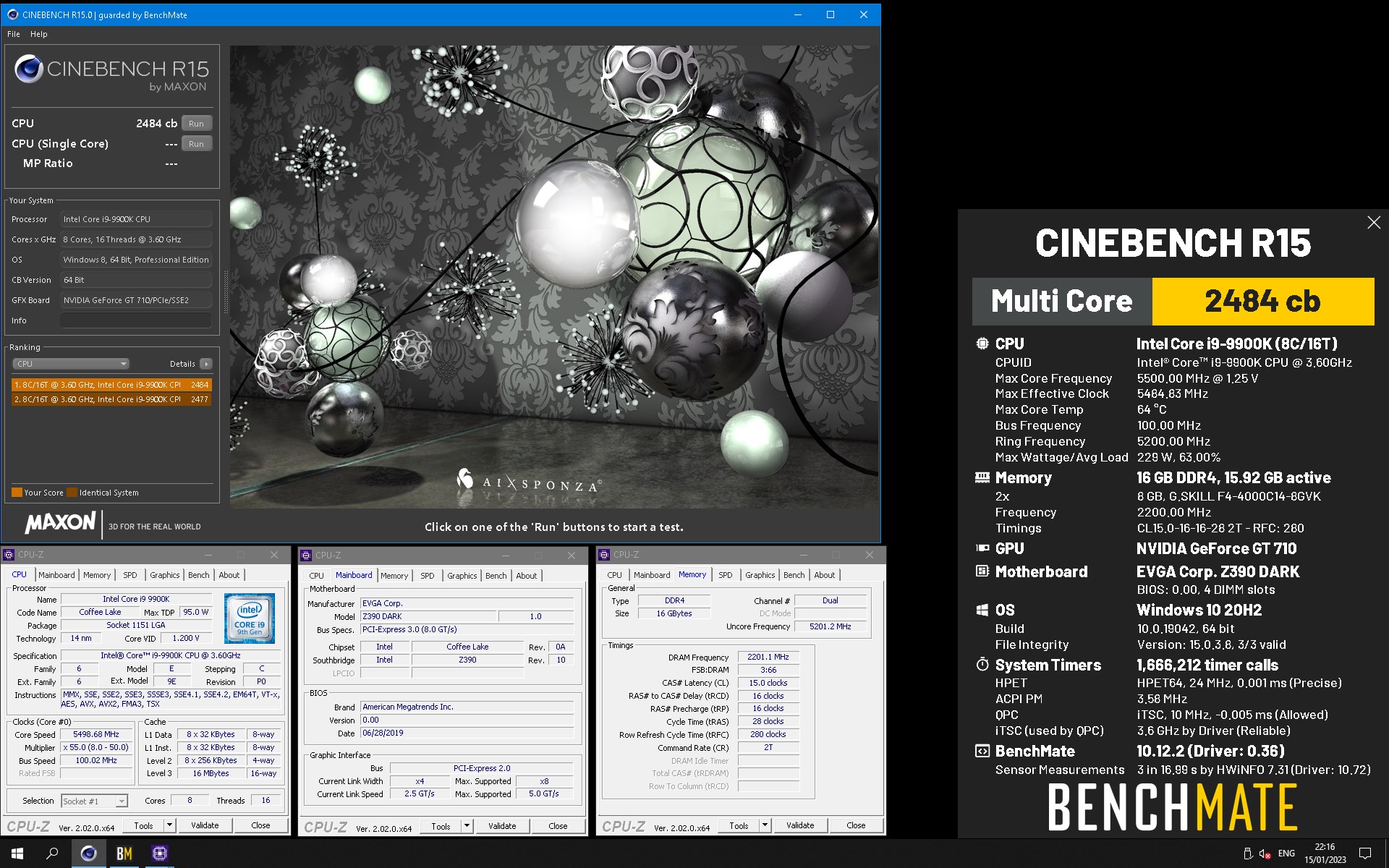Open Graphics tab in first CPU-Z window
1389x868 pixels.
pos(165,575)
